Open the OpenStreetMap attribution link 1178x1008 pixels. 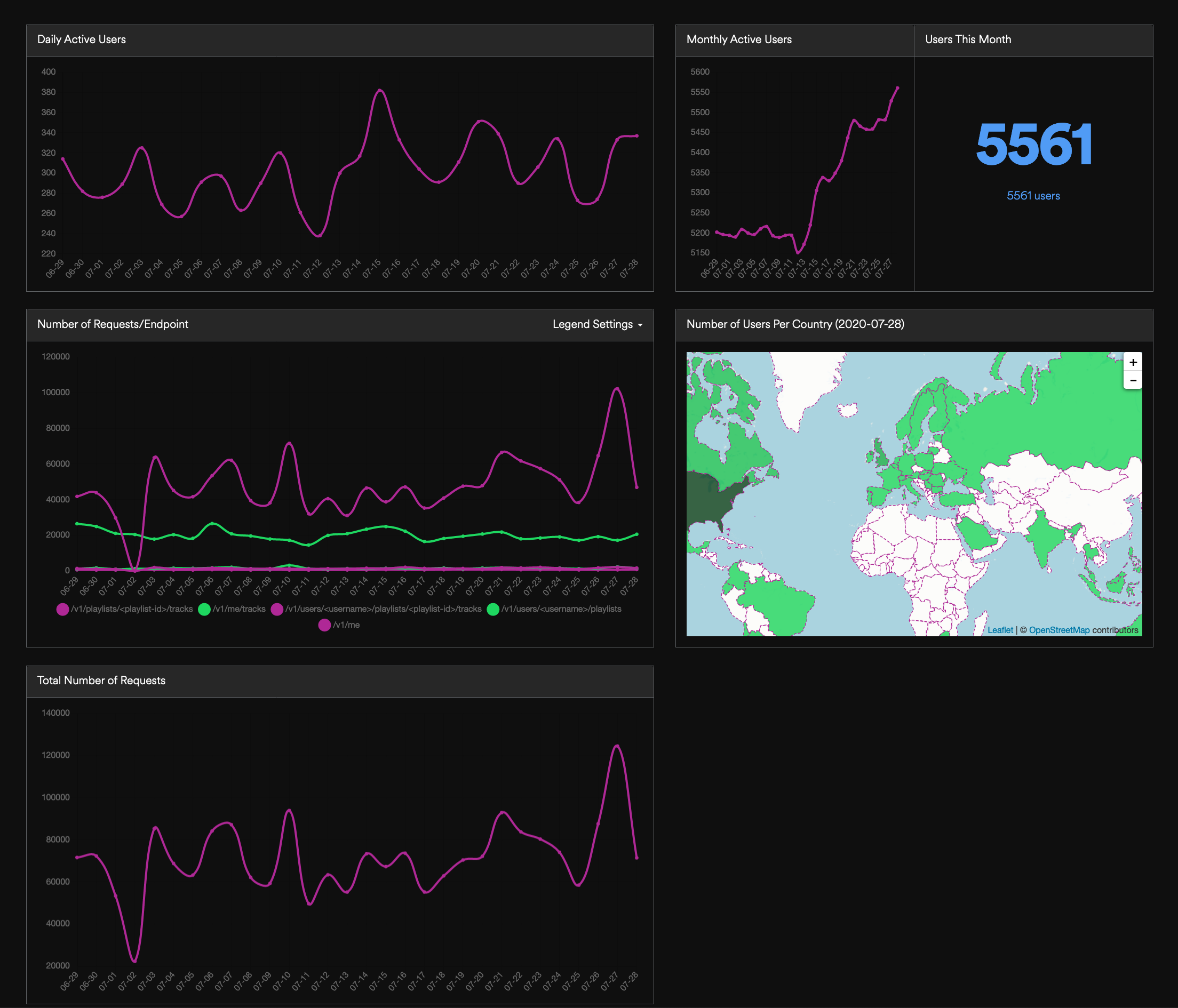click(x=1059, y=629)
